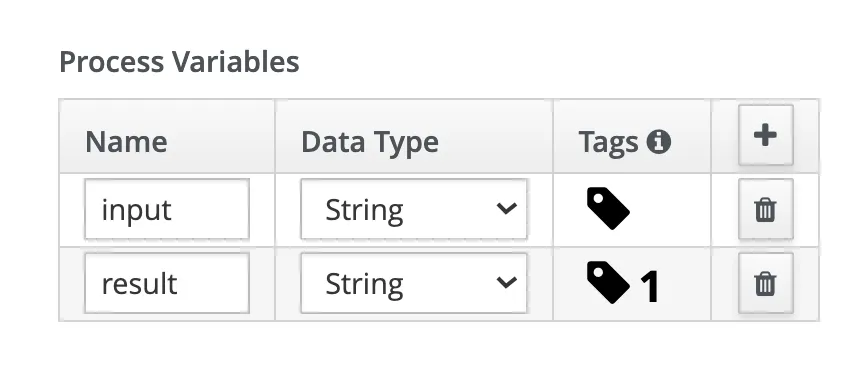Viewport: 860px width, 390px height.
Task: Delete the result variable using trash icon
Action: coord(765,283)
